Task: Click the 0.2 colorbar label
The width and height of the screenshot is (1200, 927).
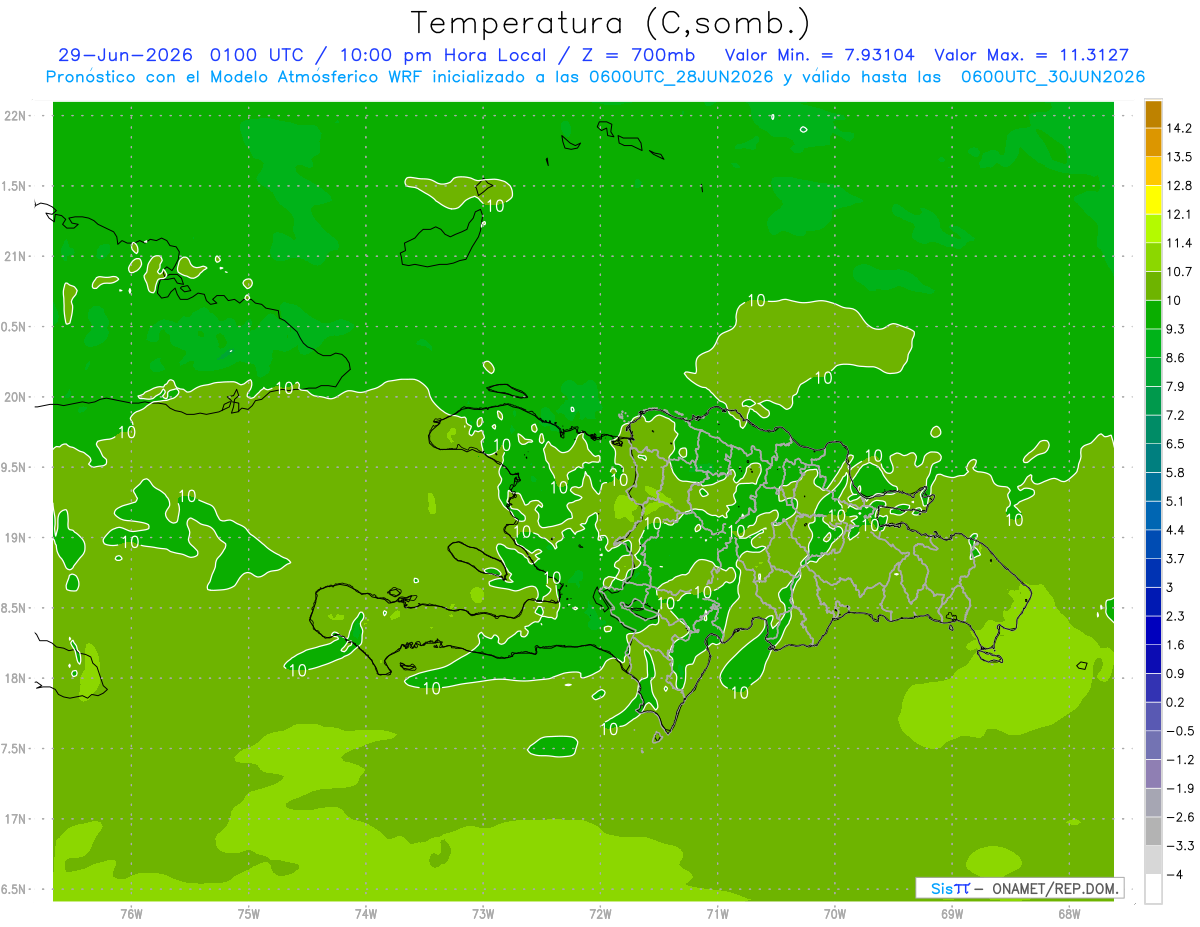Action: 1177,702
